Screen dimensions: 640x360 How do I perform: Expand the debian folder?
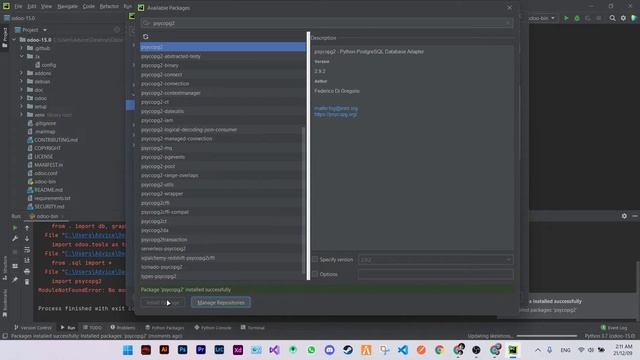22,81
